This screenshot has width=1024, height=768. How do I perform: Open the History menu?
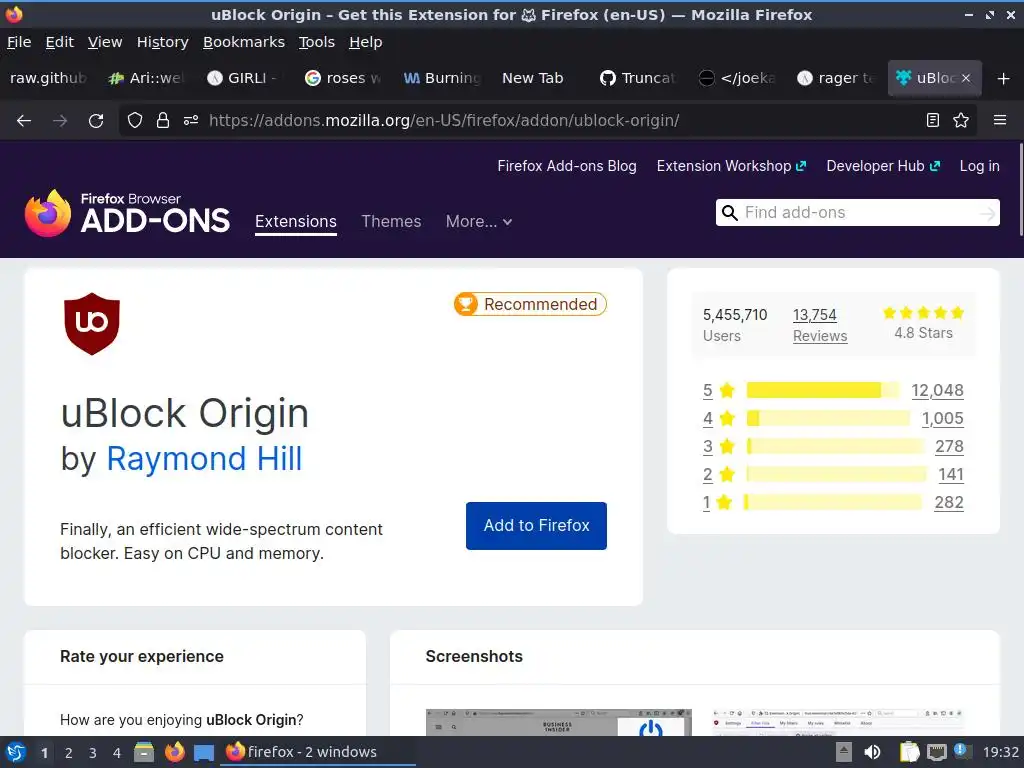[x=163, y=42]
